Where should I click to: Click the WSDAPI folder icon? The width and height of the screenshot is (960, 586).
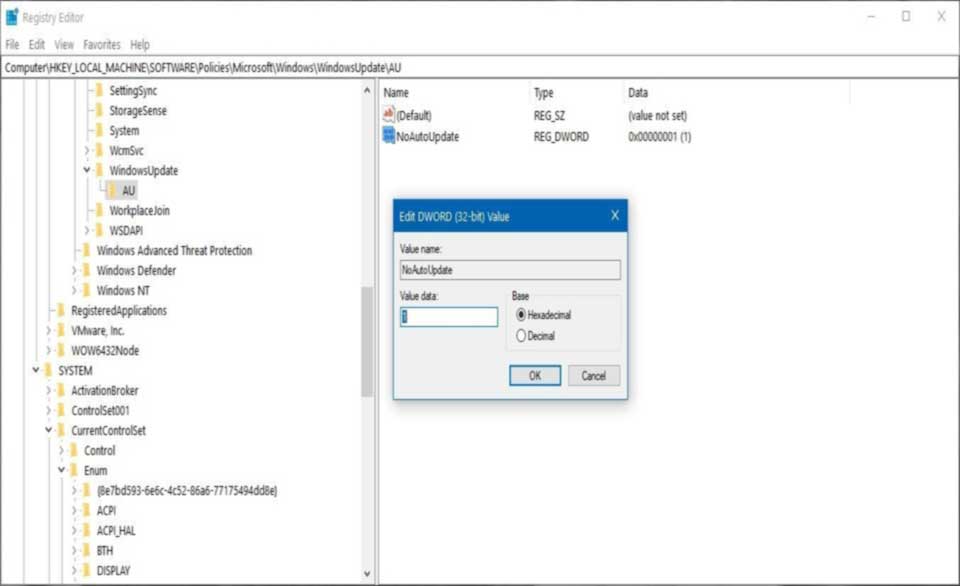[x=99, y=230]
